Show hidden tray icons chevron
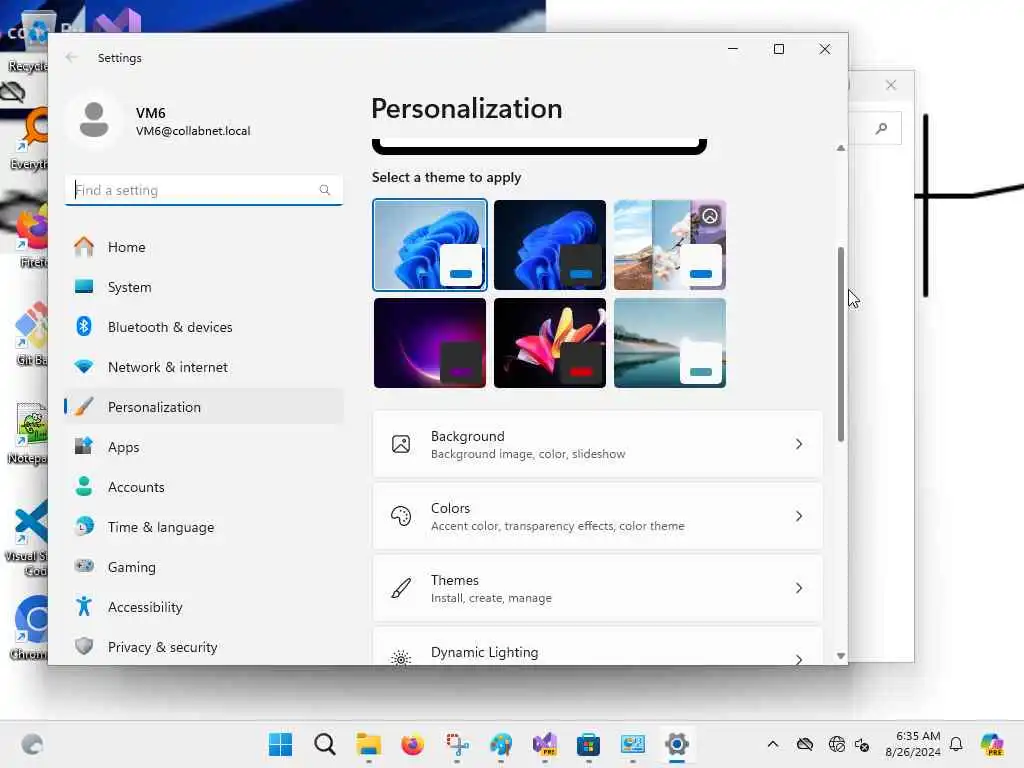 point(773,744)
